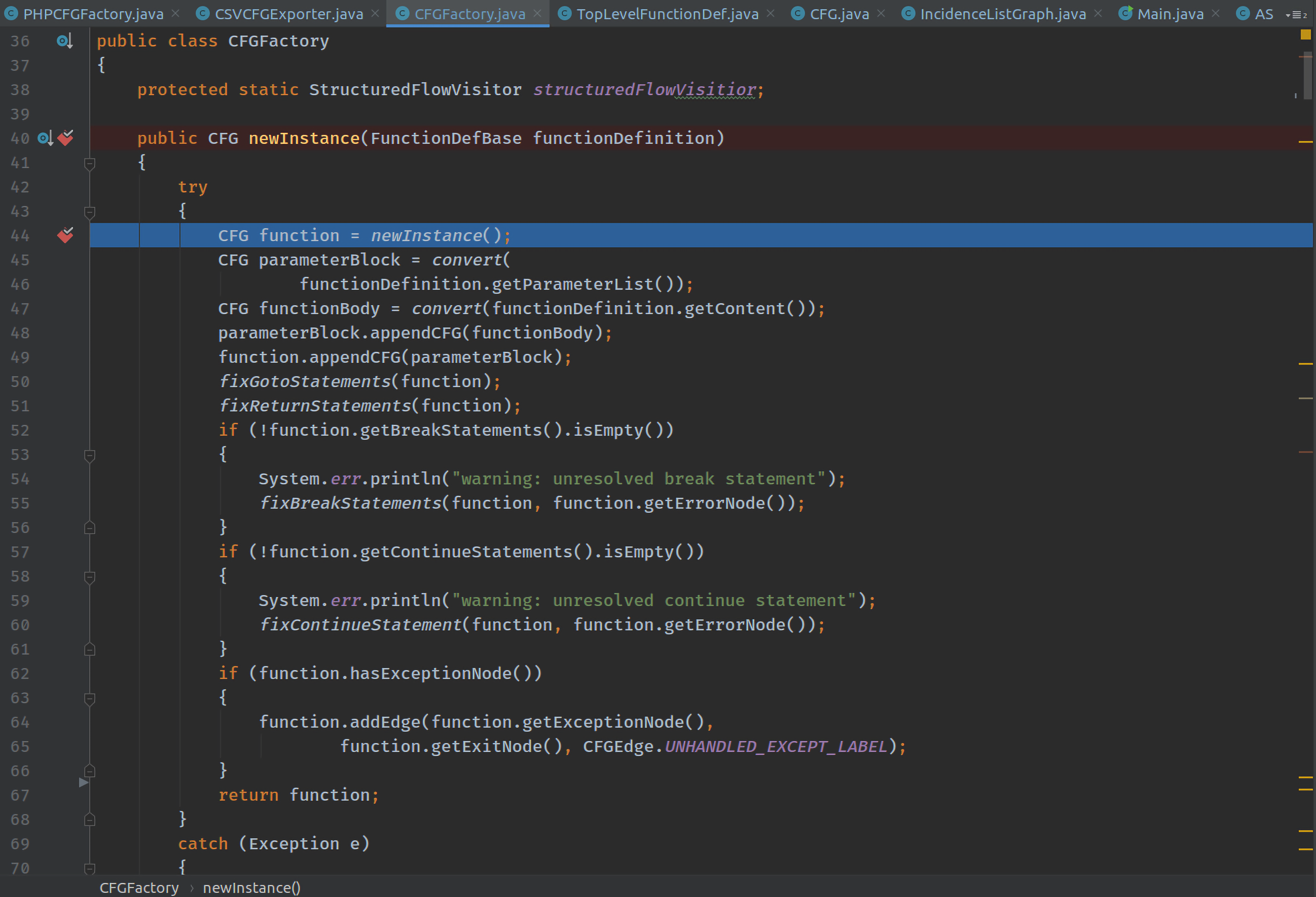
Task: Click the fixGotoStatements call on line 50
Action: [305, 382]
